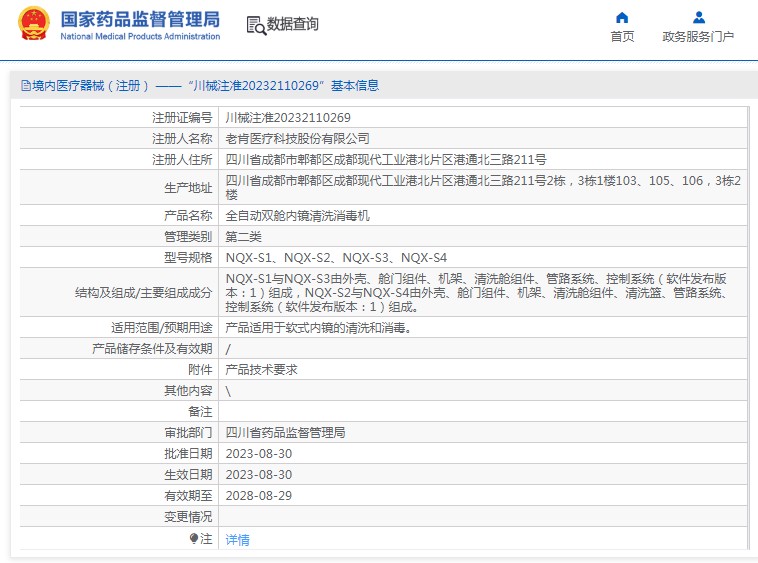Open 政务服务门户 text link
758x563 pixels.
[698, 37]
